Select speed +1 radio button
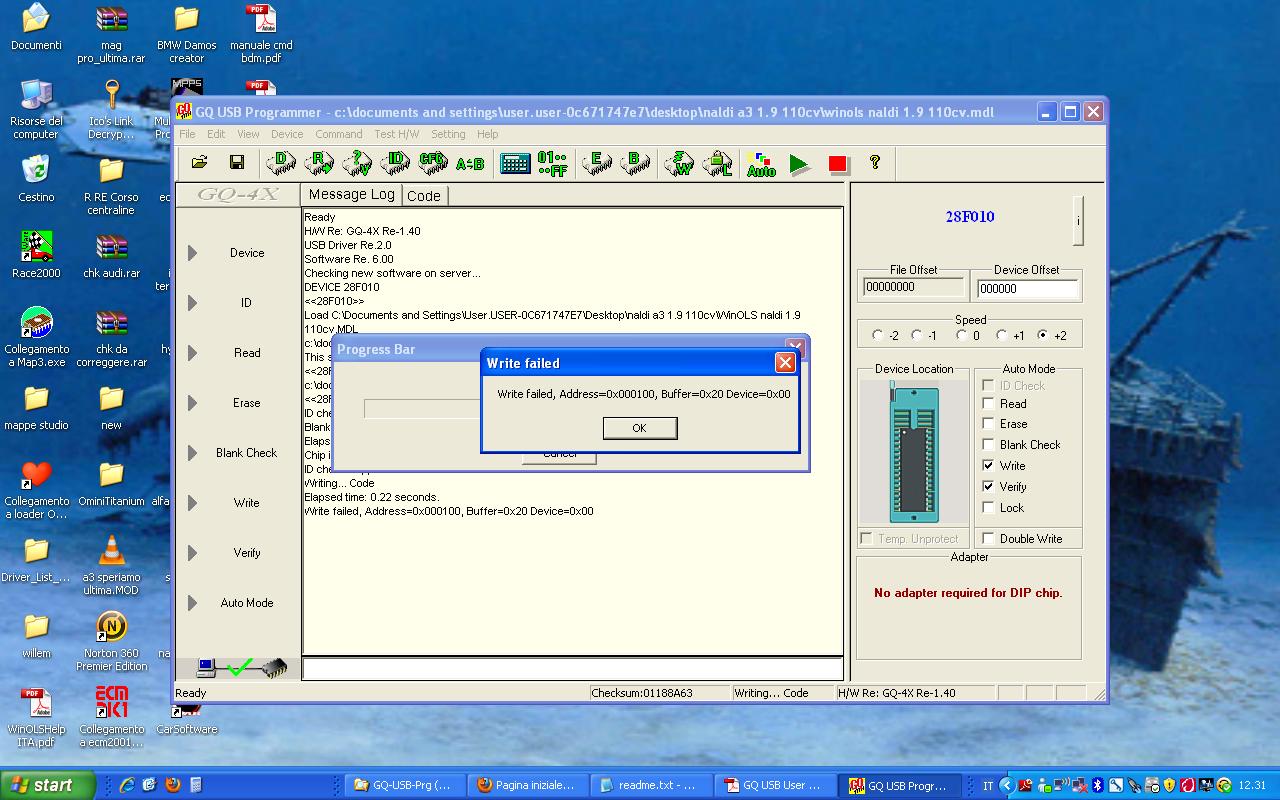This screenshot has width=1280, height=800. [1002, 336]
